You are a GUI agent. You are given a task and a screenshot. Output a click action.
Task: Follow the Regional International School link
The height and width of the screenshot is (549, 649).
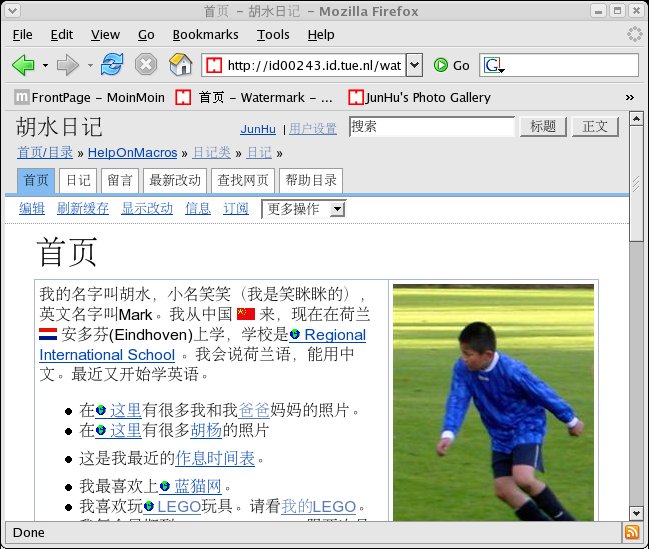pyautogui.click(x=333, y=335)
